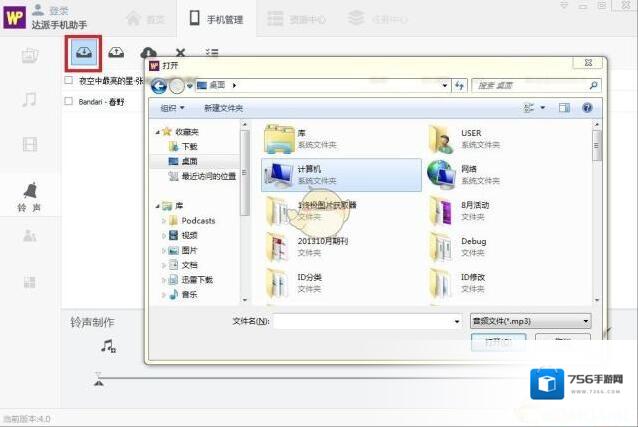Image resolution: width=638 pixels, height=427 pixels.
Task: Click the cloud upload icon in toolbar
Action: click(x=116, y=53)
